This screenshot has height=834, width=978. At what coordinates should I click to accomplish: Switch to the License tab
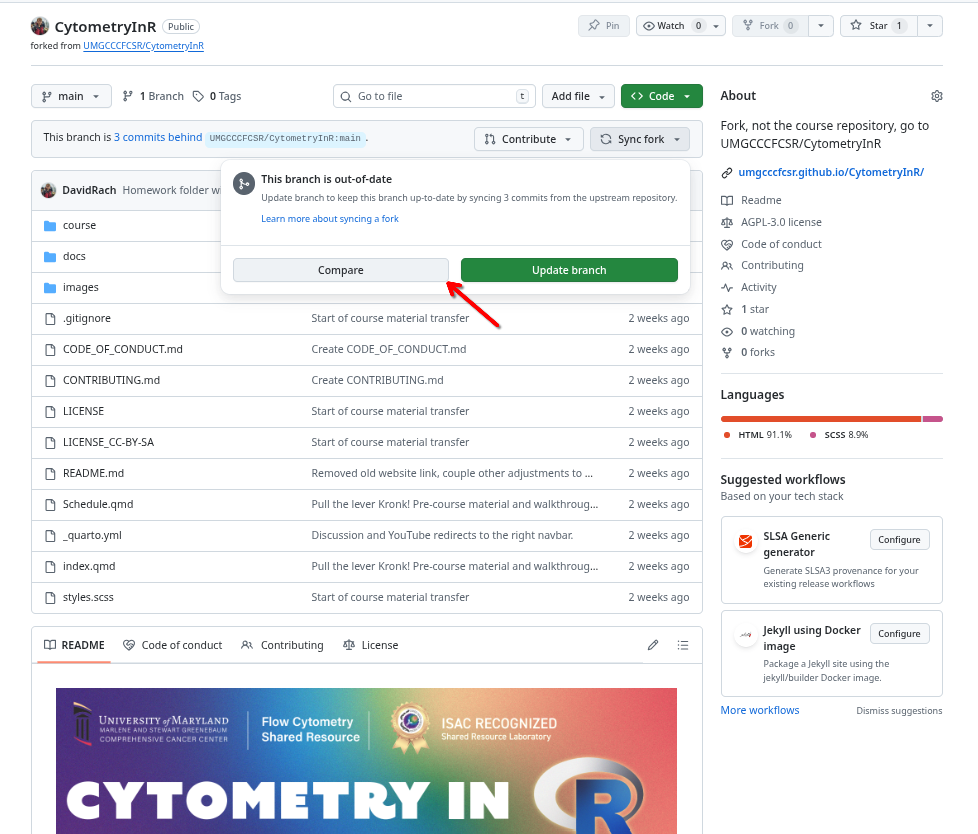click(x=370, y=645)
